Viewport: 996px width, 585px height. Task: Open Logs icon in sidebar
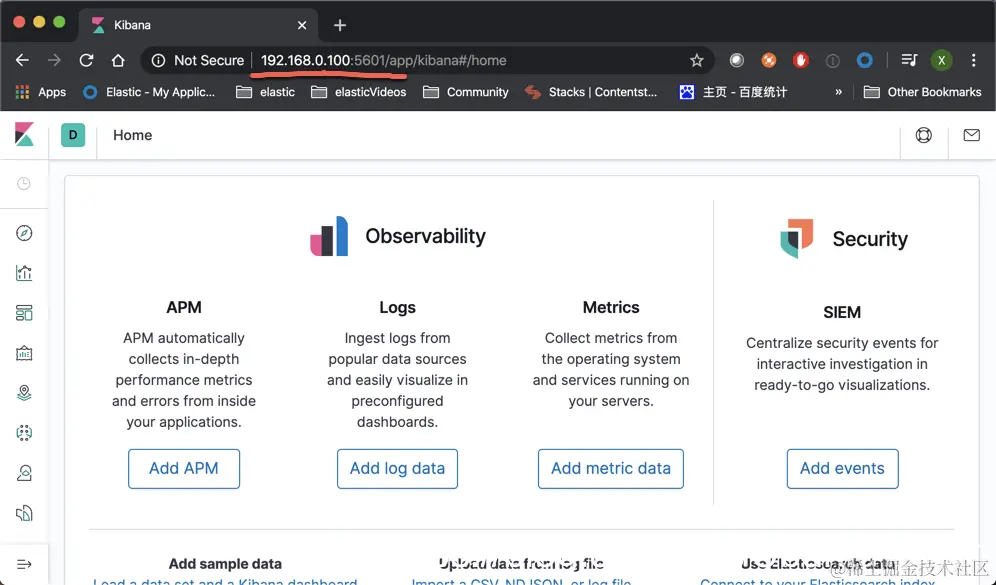(x=24, y=513)
